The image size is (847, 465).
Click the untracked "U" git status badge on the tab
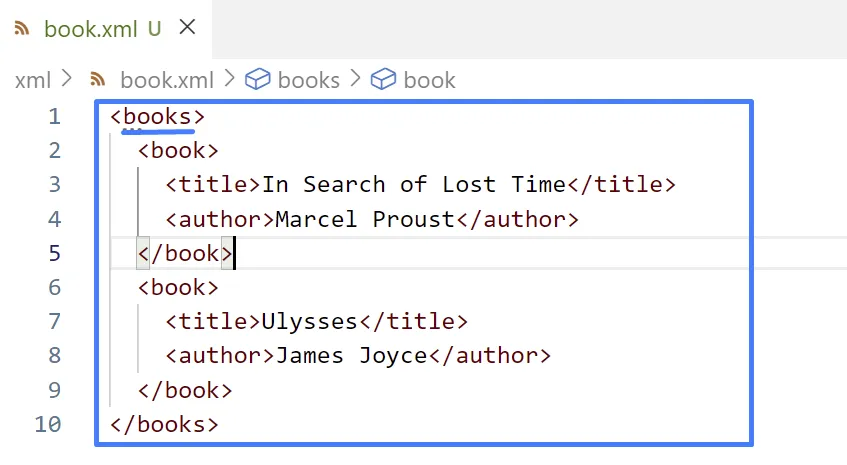point(154,29)
